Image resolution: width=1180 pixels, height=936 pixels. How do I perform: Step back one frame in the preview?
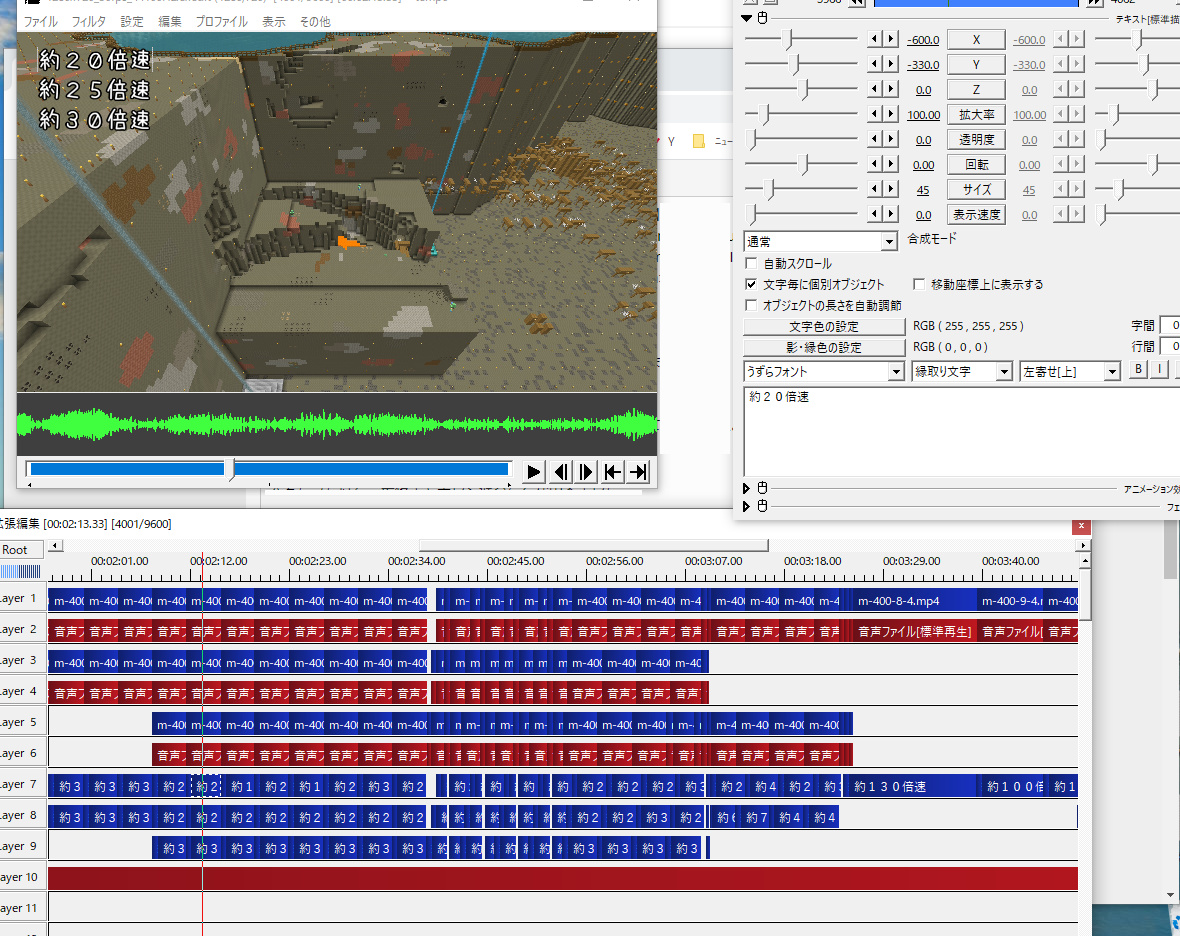click(561, 472)
